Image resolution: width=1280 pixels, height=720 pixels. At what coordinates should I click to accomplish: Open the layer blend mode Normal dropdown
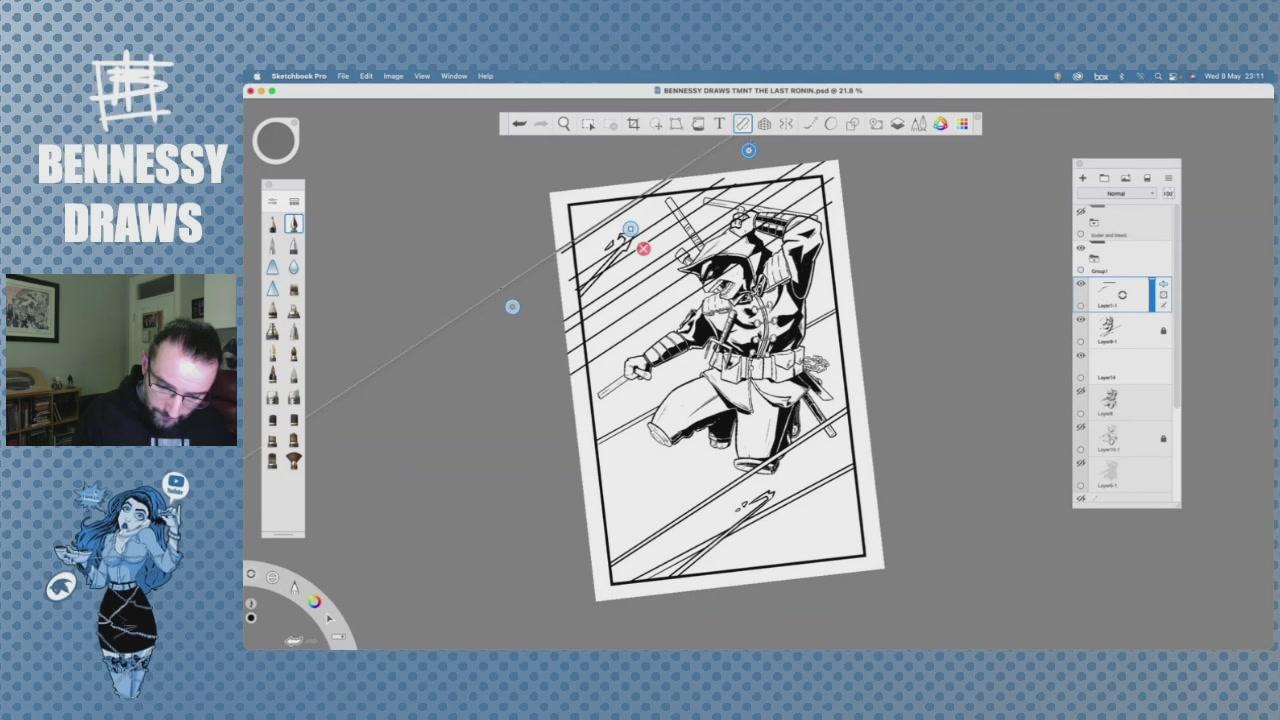pyautogui.click(x=1117, y=194)
